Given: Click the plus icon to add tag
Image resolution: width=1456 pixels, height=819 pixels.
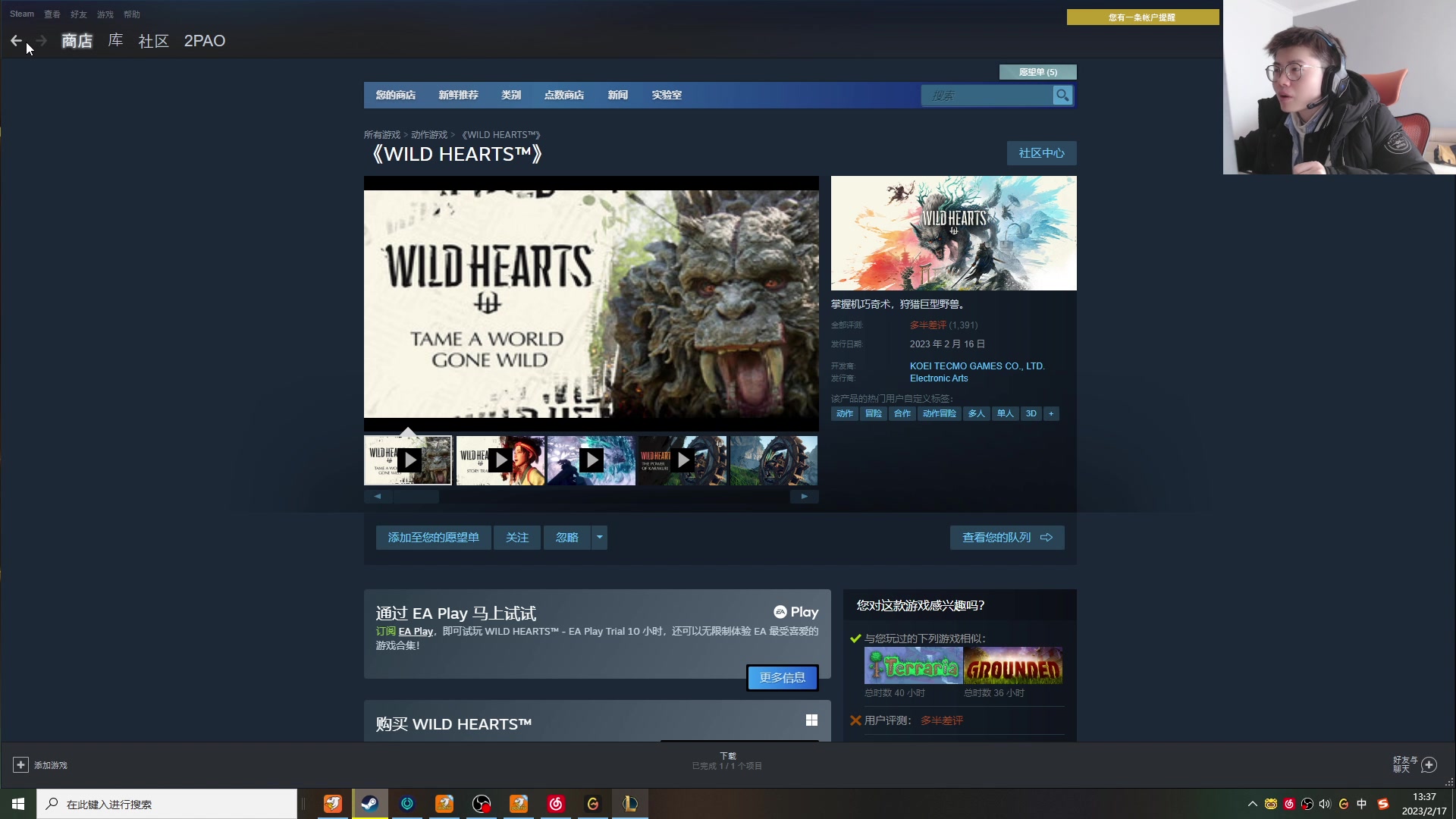Looking at the screenshot, I should click(x=1051, y=413).
